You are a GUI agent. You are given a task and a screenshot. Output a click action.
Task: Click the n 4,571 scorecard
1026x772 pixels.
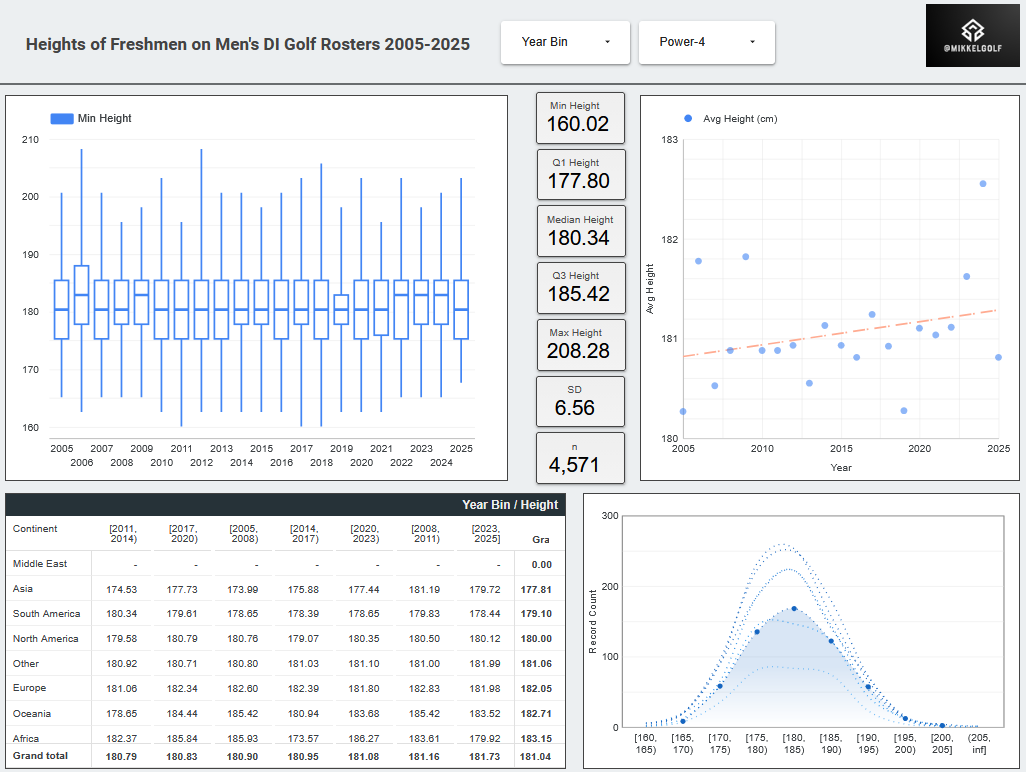coord(580,458)
